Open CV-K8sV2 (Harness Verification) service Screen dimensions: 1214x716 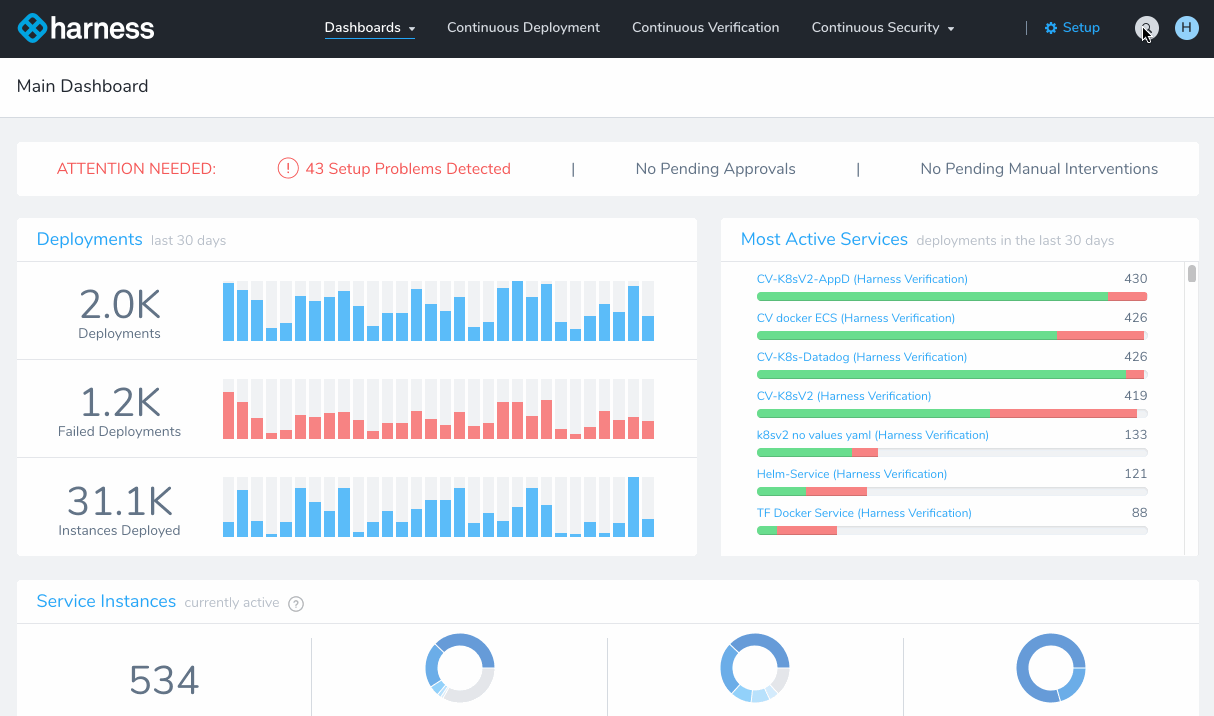pos(844,396)
